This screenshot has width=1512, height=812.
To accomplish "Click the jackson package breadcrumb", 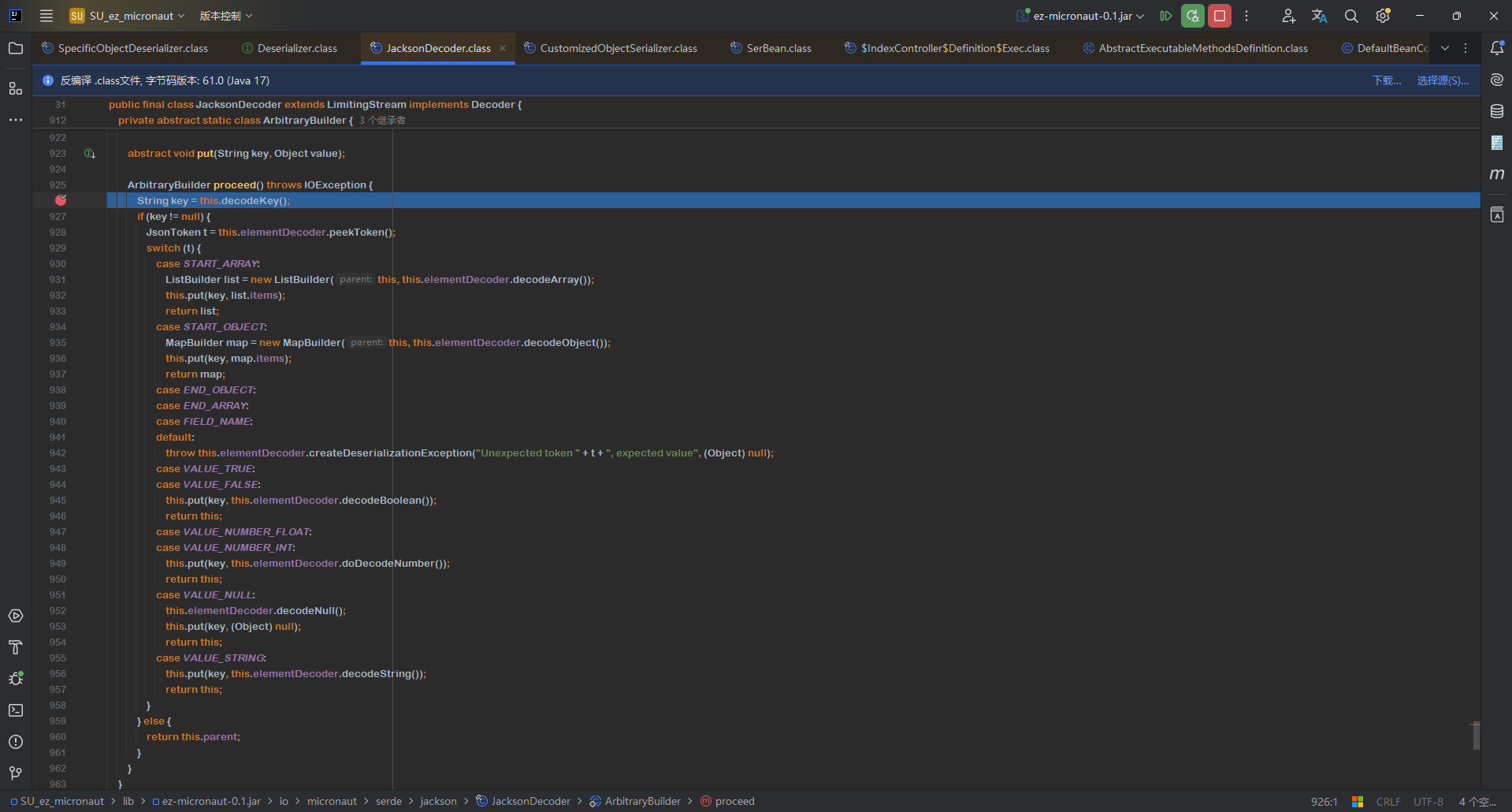I will pyautogui.click(x=438, y=801).
